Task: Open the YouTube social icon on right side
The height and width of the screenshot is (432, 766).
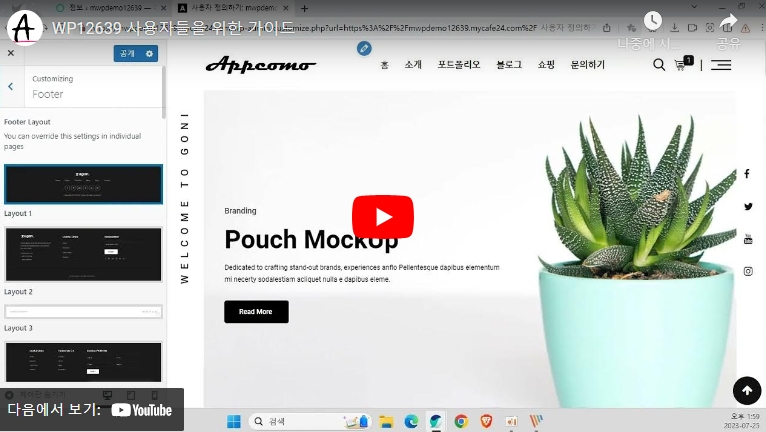Action: click(748, 239)
